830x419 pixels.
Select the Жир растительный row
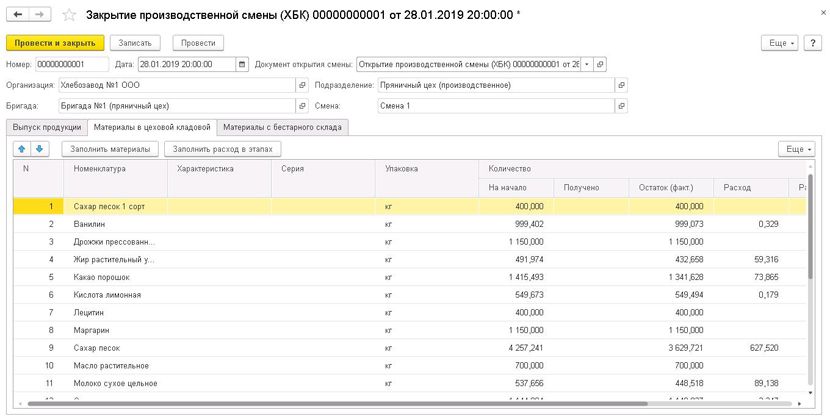point(410,260)
